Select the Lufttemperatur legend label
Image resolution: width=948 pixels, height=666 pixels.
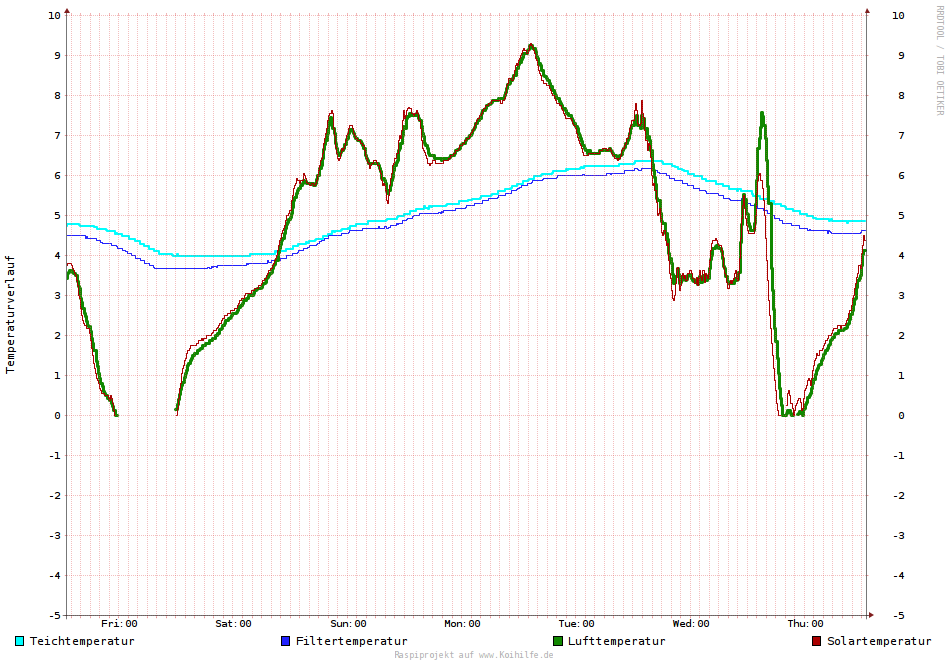point(616,641)
